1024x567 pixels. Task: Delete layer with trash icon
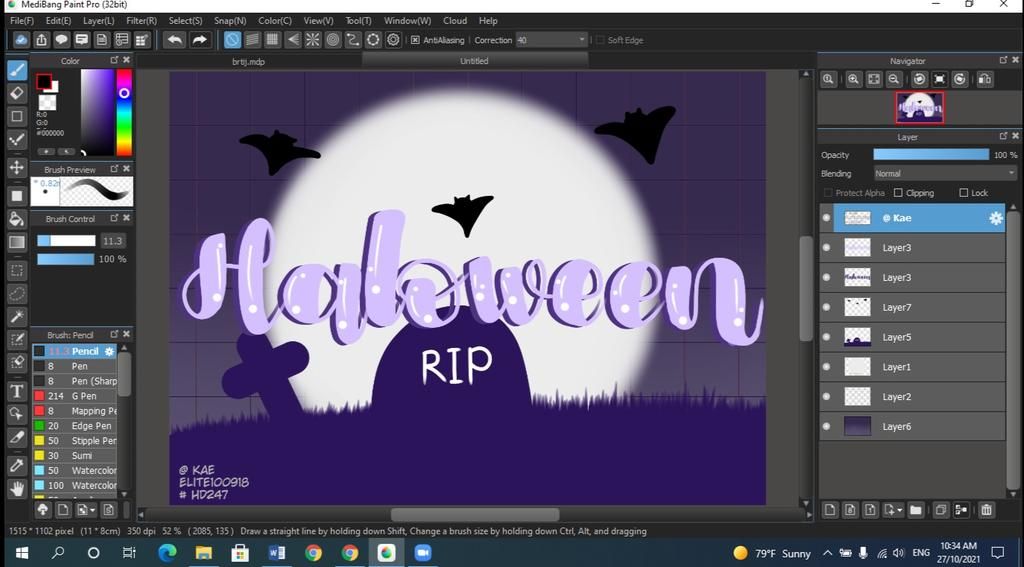tap(986, 510)
